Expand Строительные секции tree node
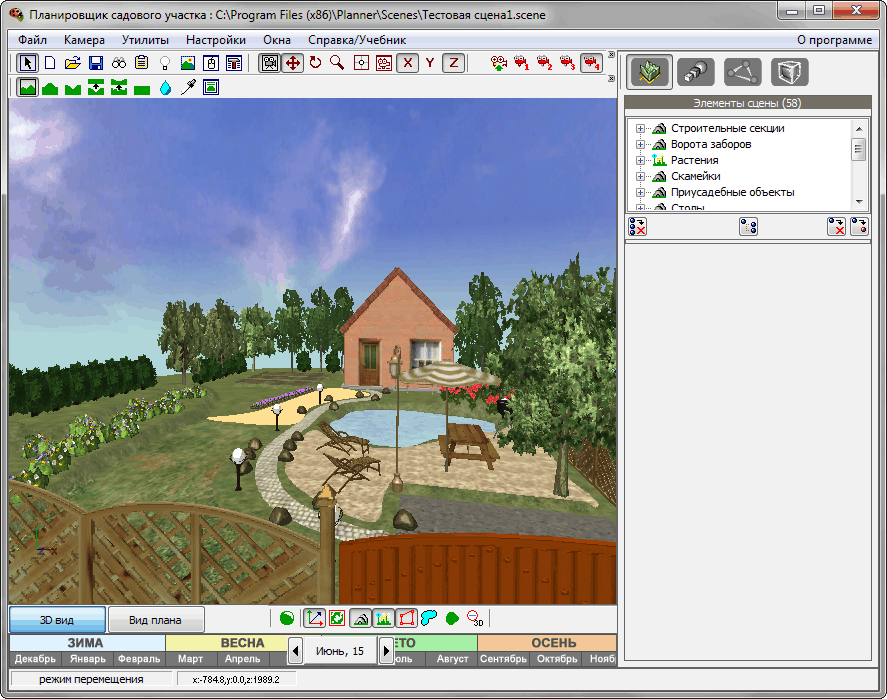The image size is (887, 699). coord(640,128)
